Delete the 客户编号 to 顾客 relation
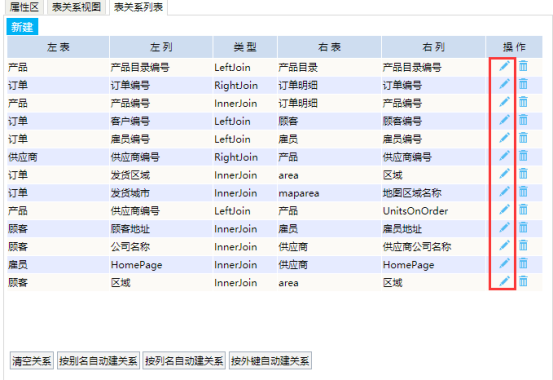 pos(523,120)
